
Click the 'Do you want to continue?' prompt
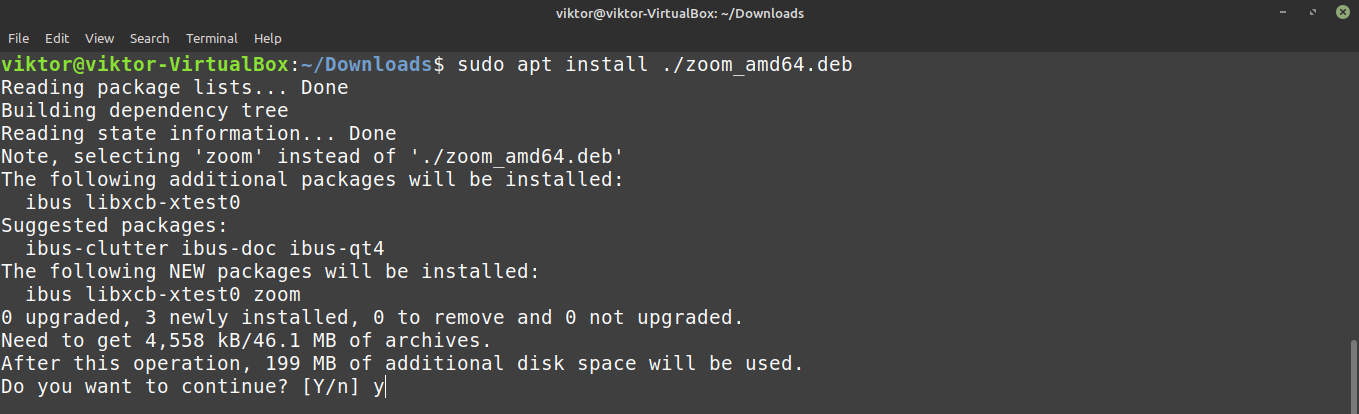tap(145, 387)
